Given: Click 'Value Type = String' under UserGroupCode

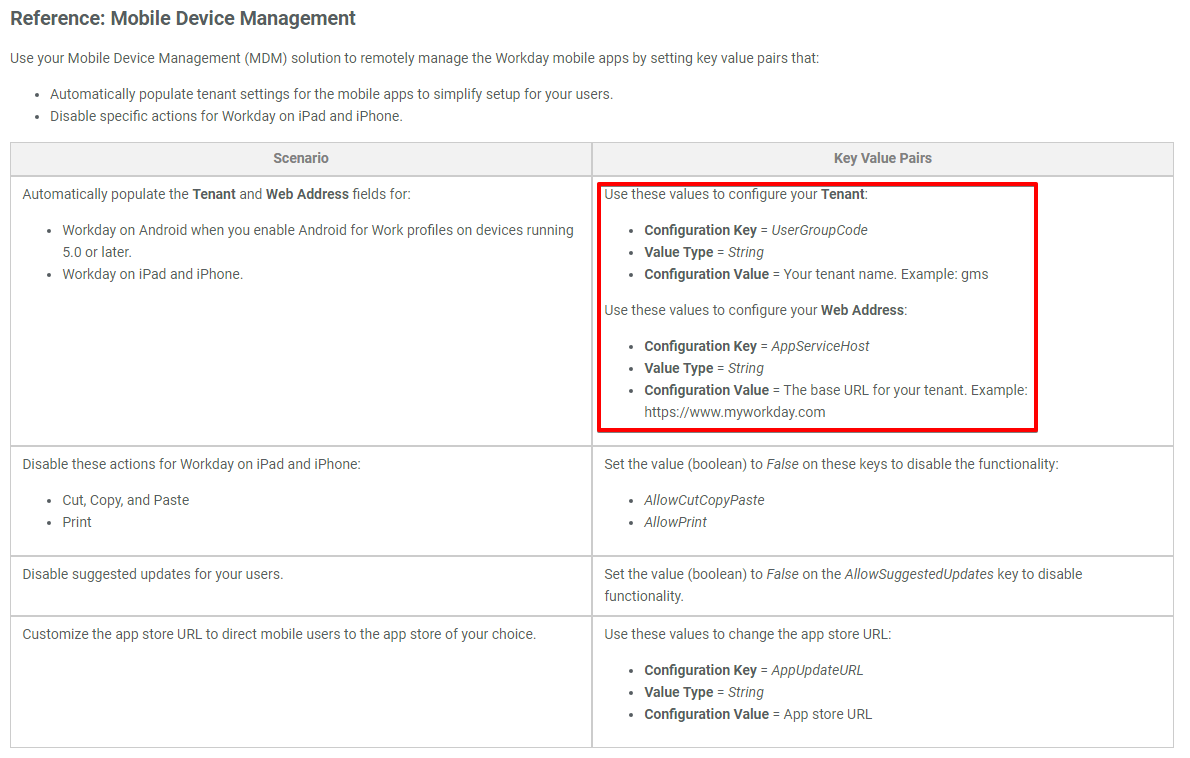Looking at the screenshot, I should tap(704, 253).
